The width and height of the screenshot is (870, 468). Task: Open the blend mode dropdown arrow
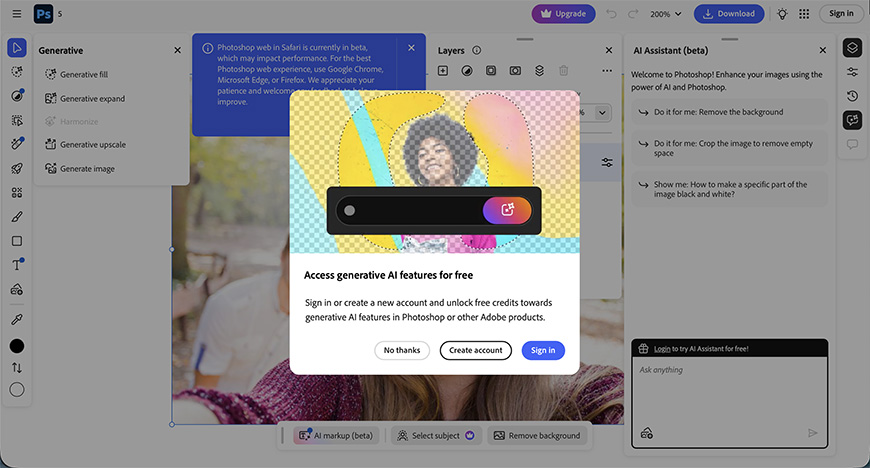click(602, 113)
